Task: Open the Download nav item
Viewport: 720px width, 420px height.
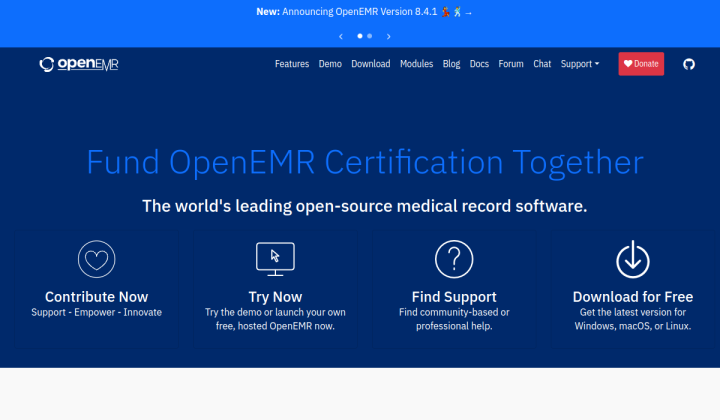Action: 371,64
